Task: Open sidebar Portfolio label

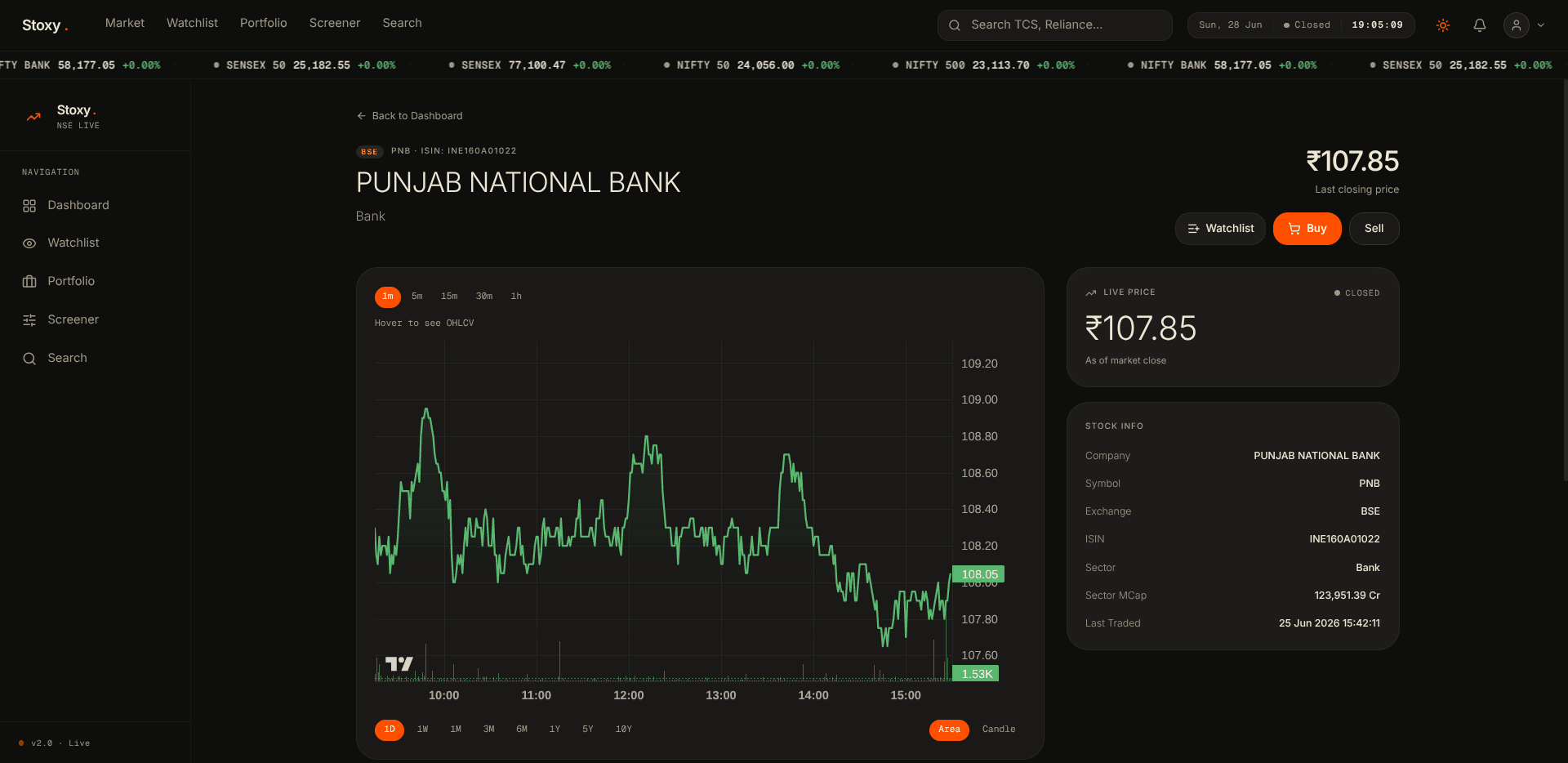Action: coord(71,281)
